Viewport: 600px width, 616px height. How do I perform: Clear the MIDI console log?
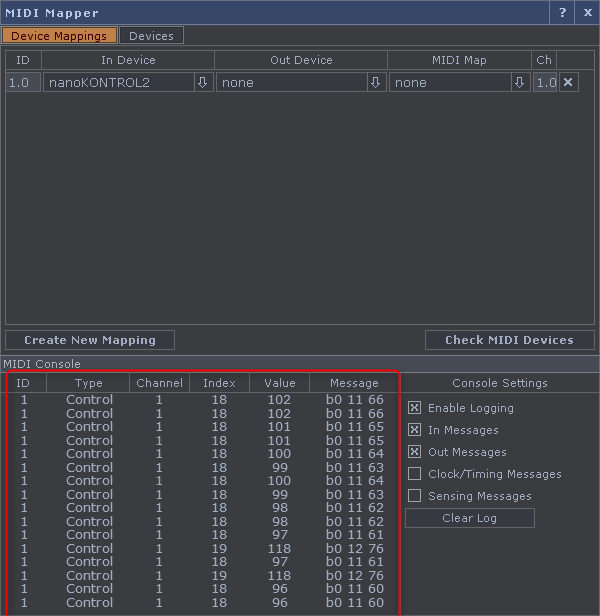click(x=469, y=518)
